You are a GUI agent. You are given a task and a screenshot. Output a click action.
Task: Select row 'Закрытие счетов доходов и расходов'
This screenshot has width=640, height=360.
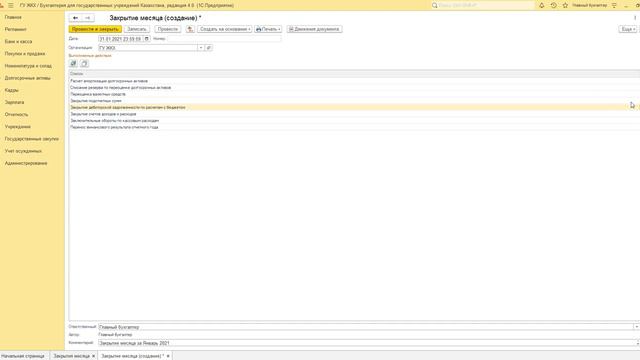pyautogui.click(x=354, y=114)
